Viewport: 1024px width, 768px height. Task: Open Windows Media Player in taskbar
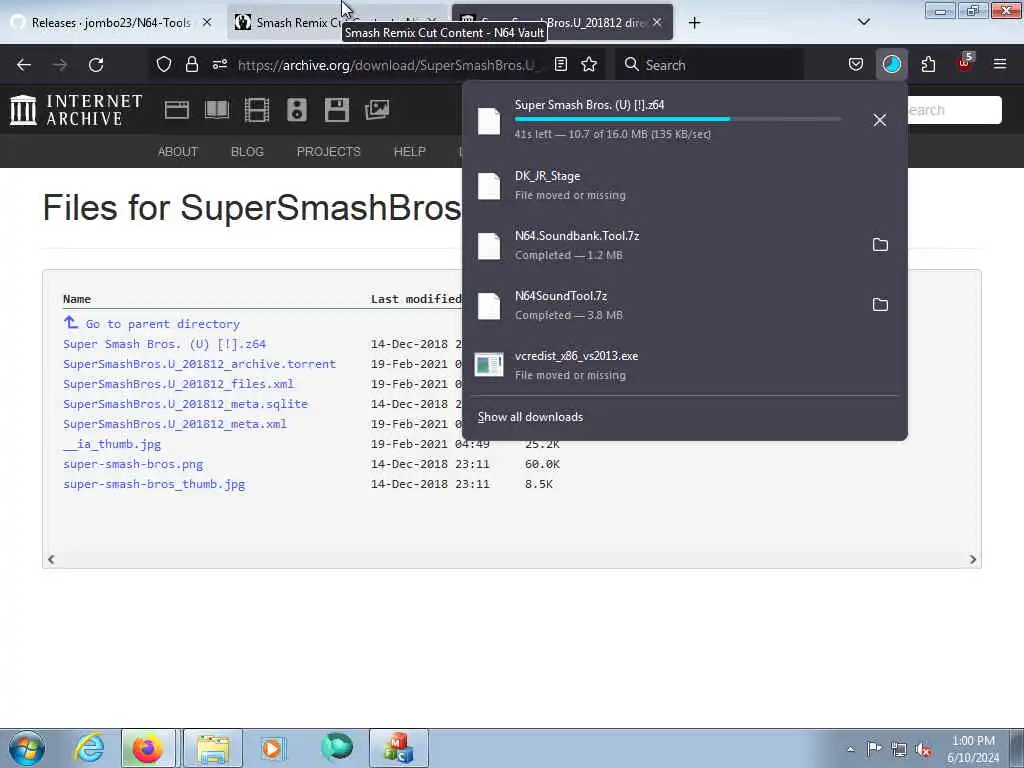pos(273,748)
